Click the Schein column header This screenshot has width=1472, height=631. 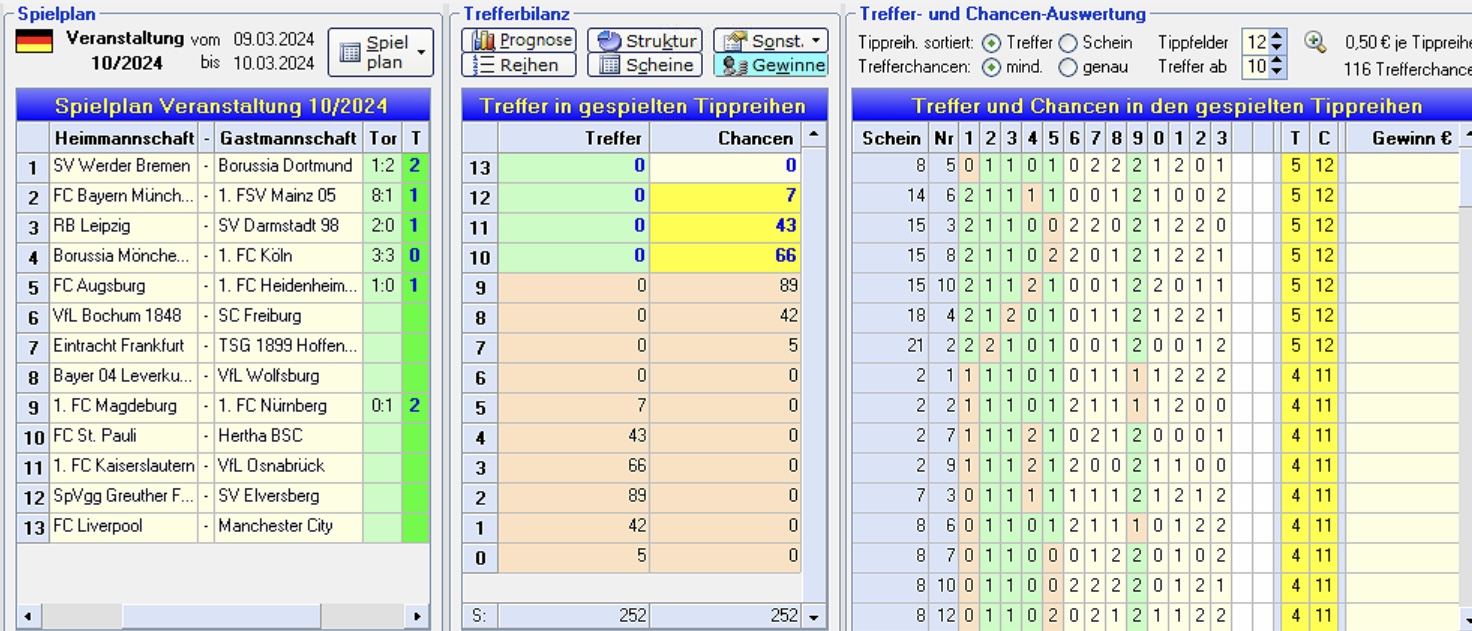click(890, 138)
